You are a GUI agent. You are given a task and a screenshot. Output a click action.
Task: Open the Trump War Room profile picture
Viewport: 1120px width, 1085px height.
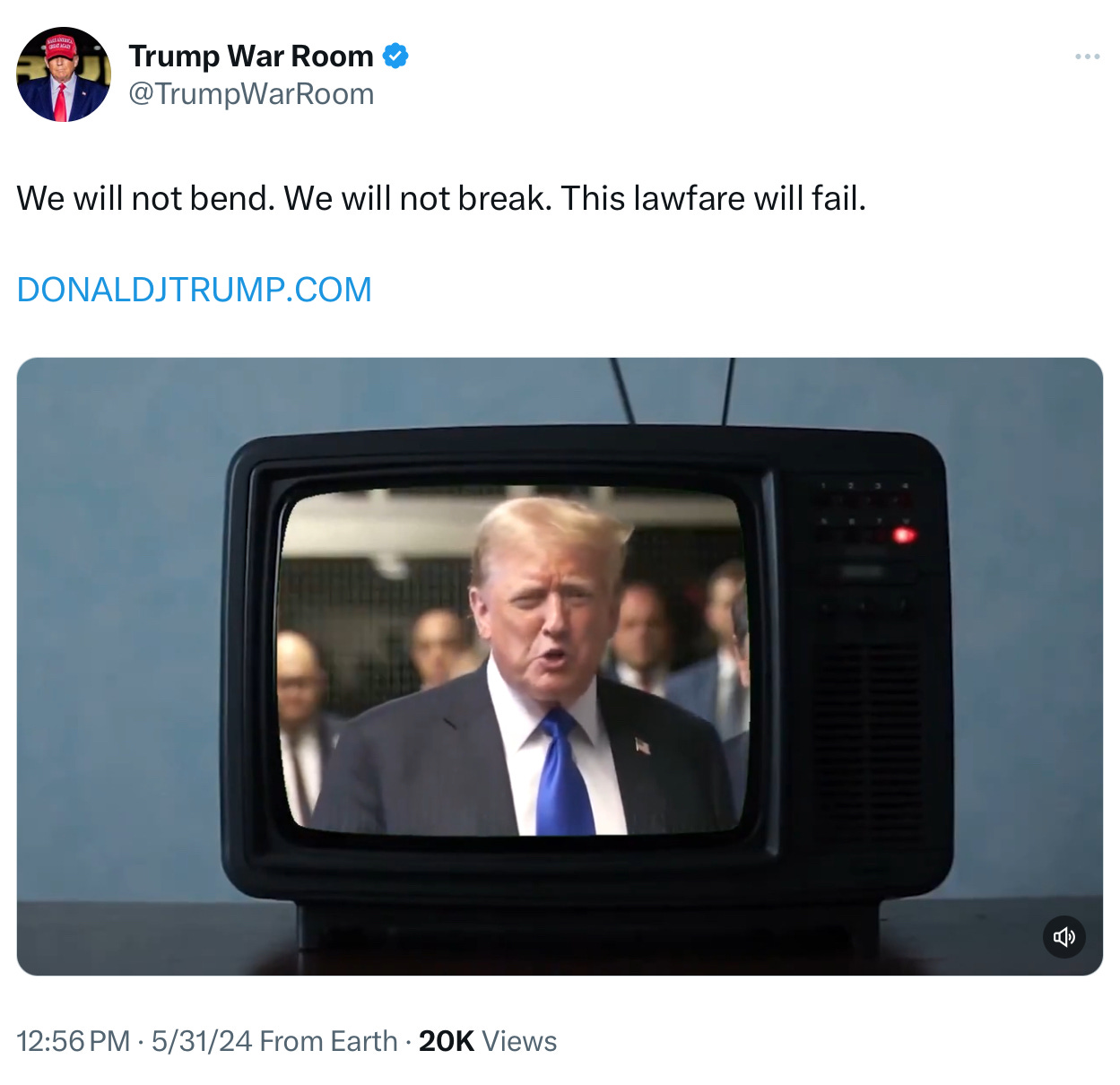click(x=64, y=74)
